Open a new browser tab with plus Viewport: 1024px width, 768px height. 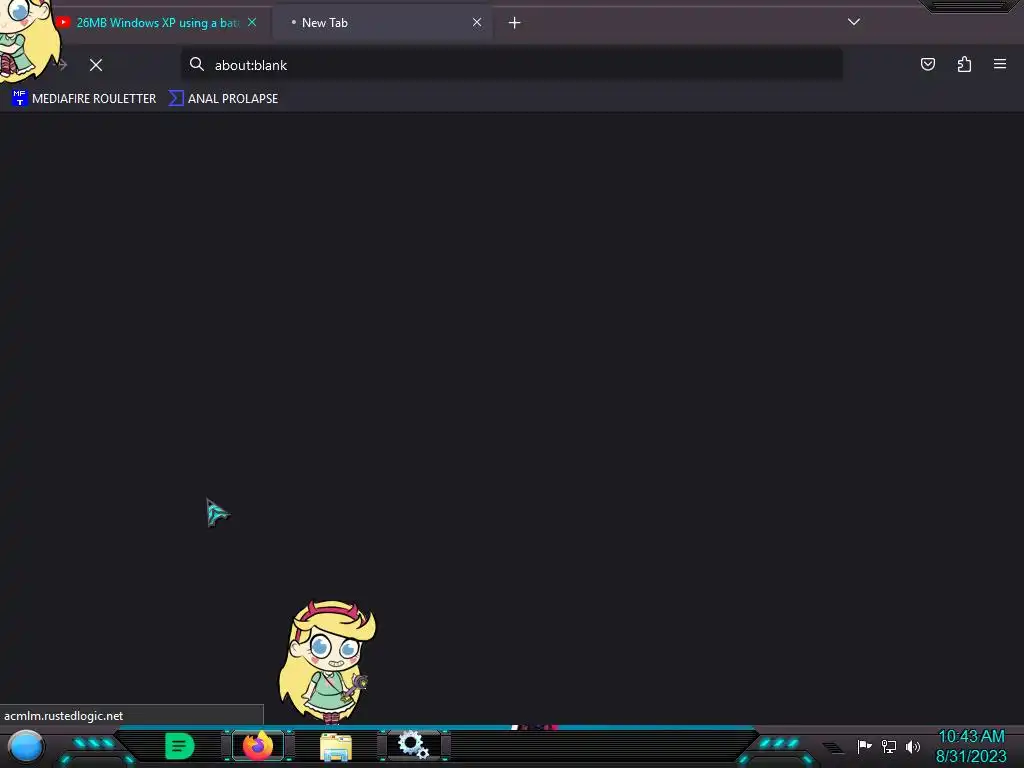(x=515, y=23)
